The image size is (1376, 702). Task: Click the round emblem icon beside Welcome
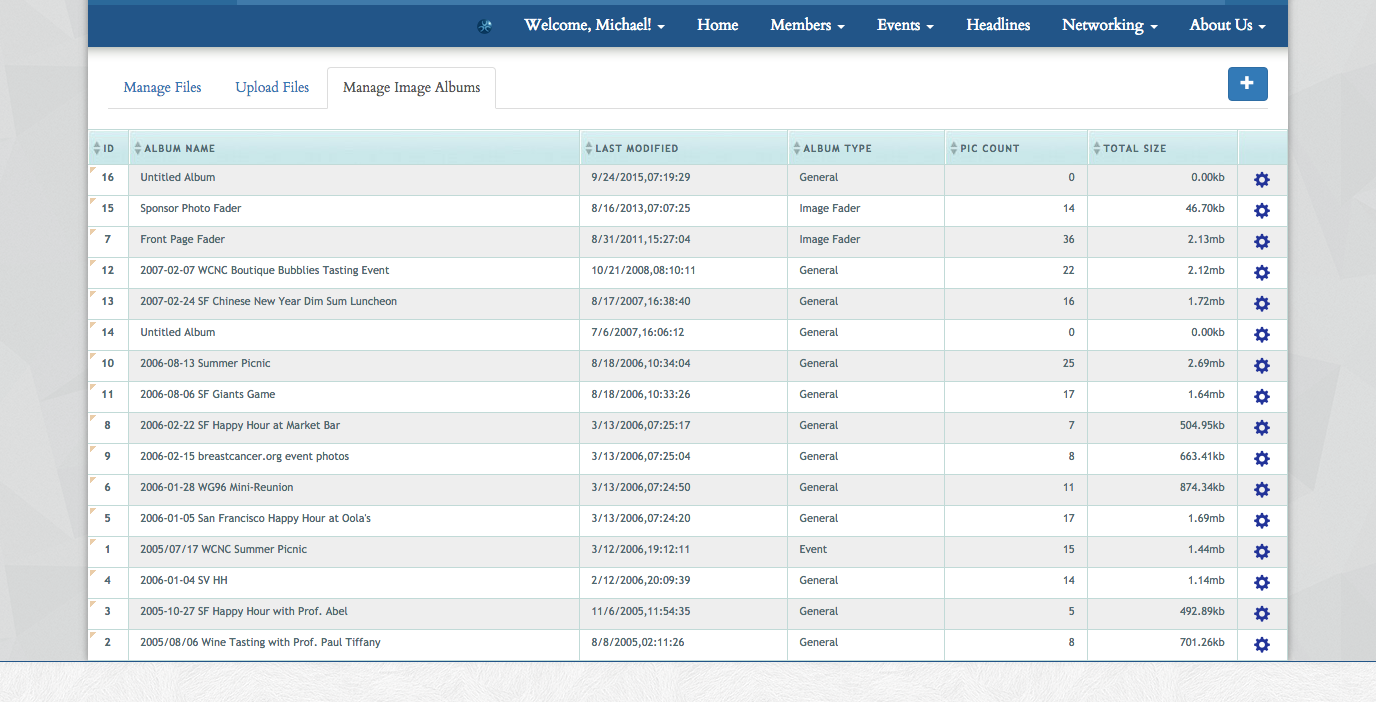tap(485, 26)
